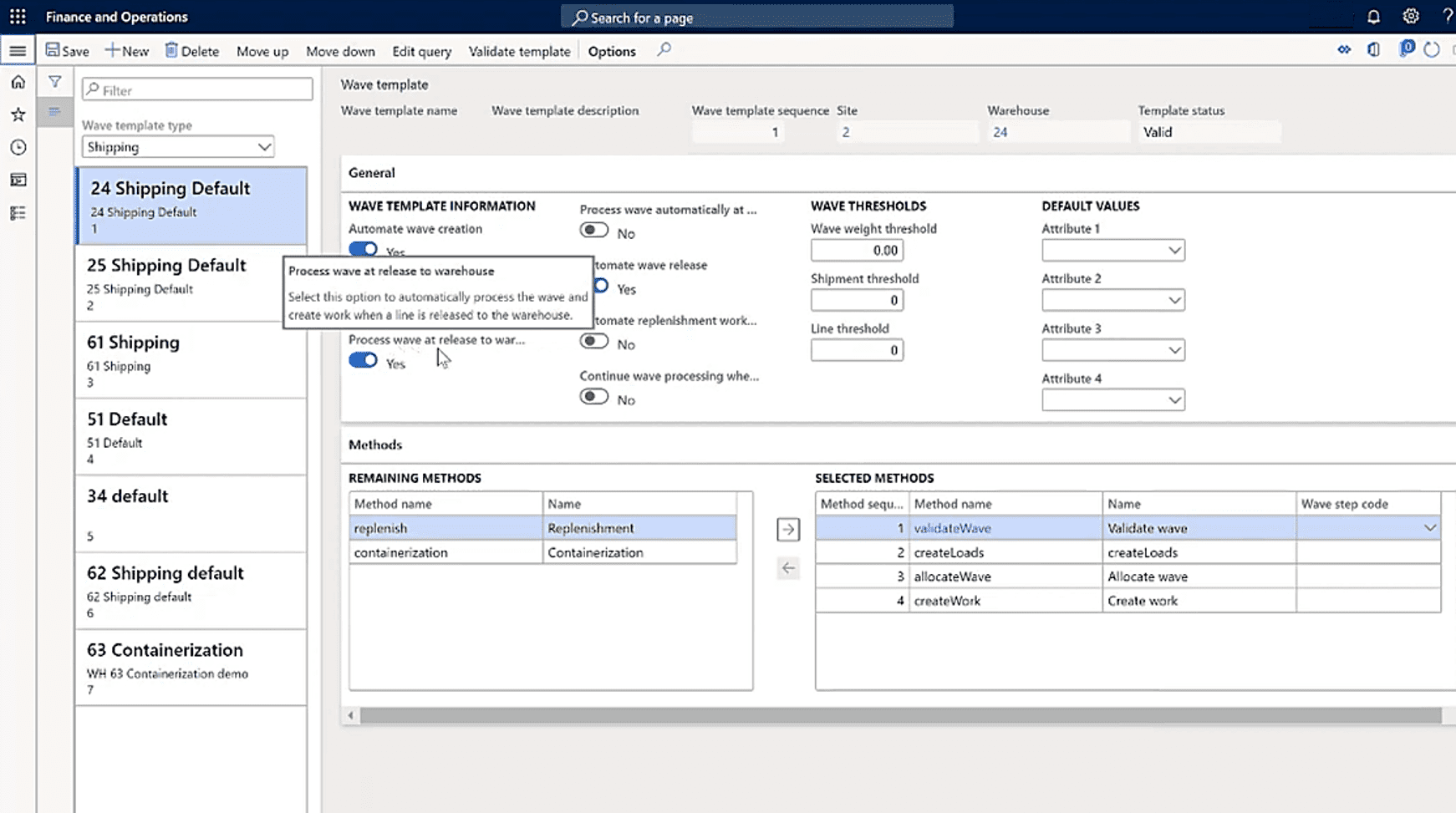The image size is (1456, 813).
Task: Click Validate template
Action: pyautogui.click(x=519, y=51)
